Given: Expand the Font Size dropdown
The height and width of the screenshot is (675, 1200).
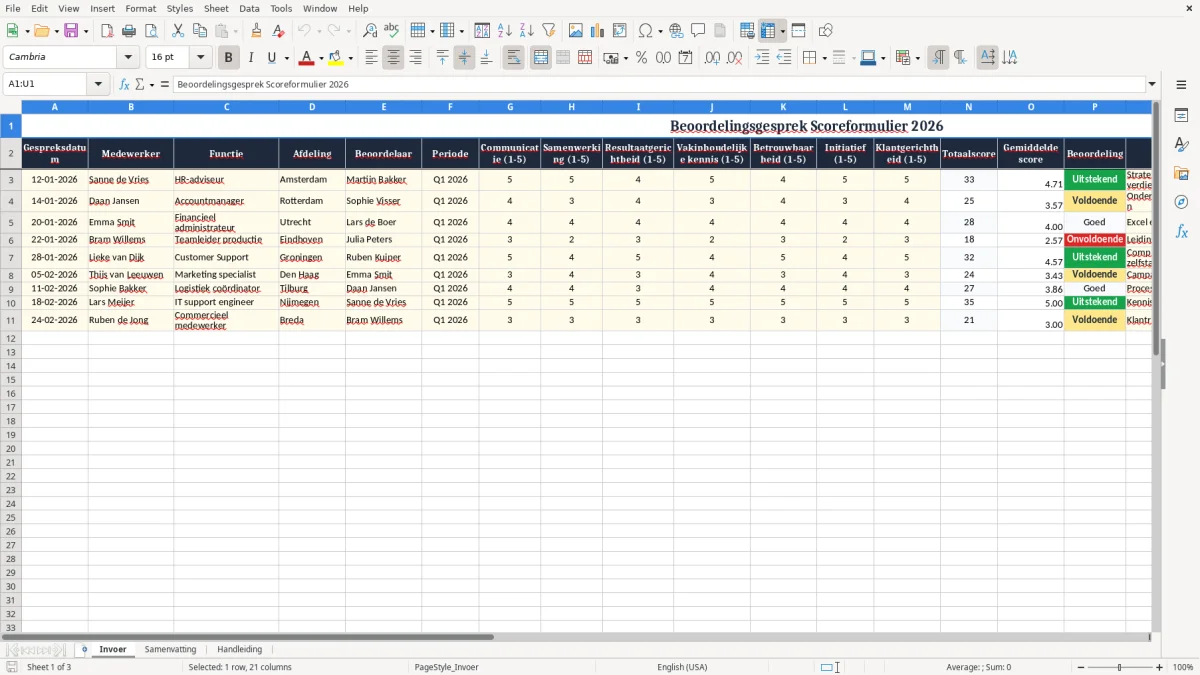Looking at the screenshot, I should coord(200,58).
